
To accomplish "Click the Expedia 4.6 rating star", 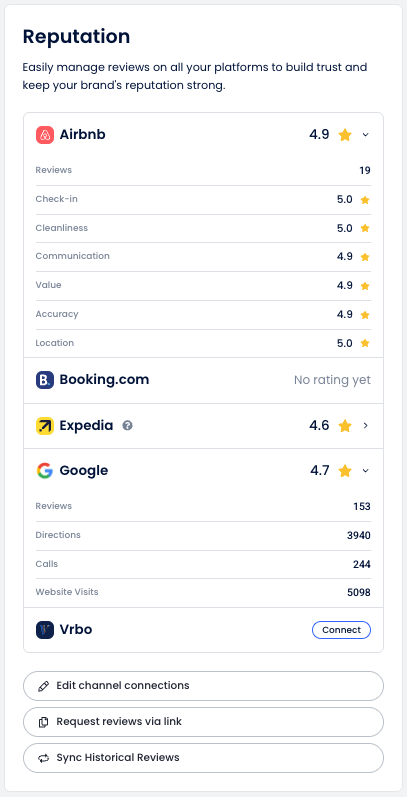I will click(345, 426).
